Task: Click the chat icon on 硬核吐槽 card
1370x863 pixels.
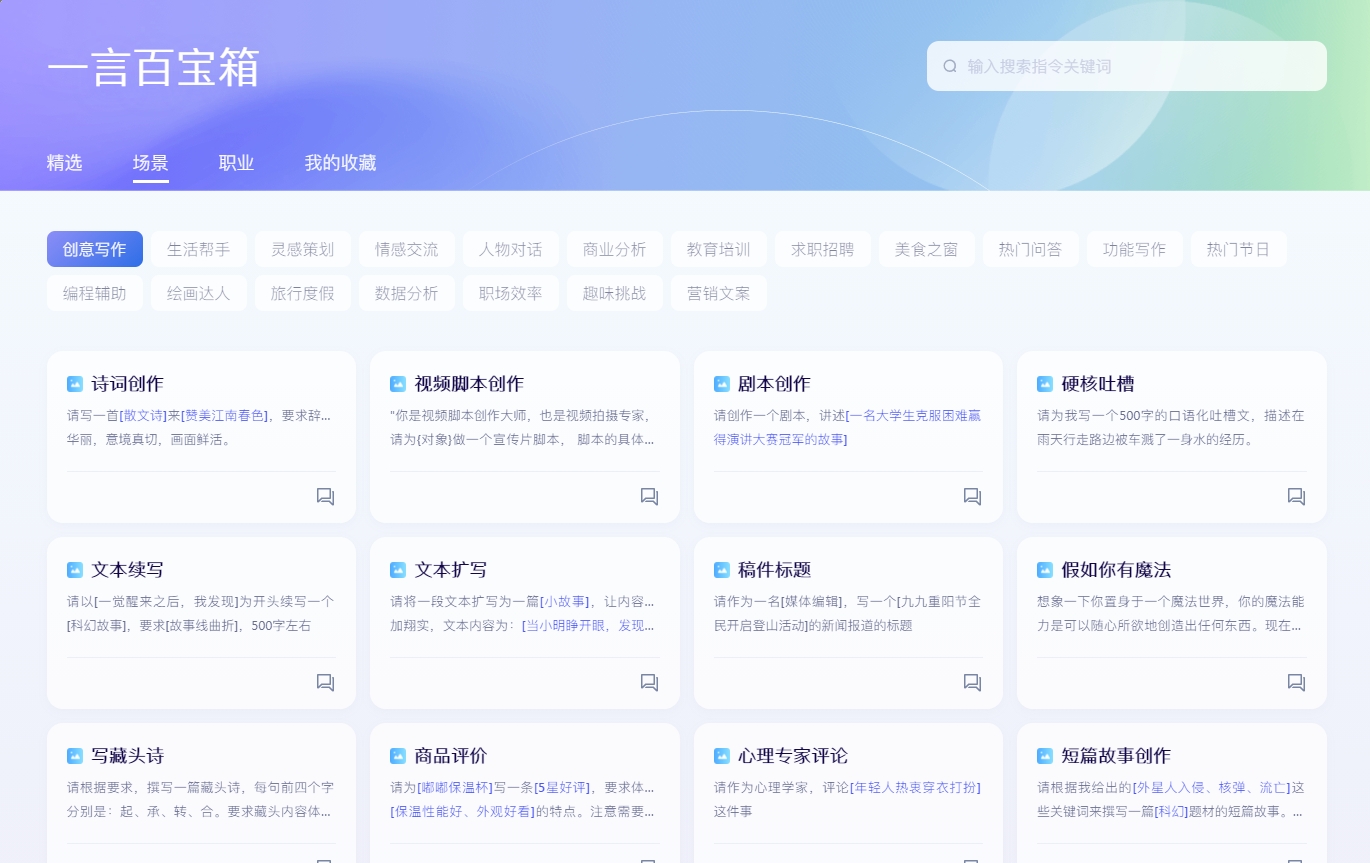Action: pos(1296,496)
